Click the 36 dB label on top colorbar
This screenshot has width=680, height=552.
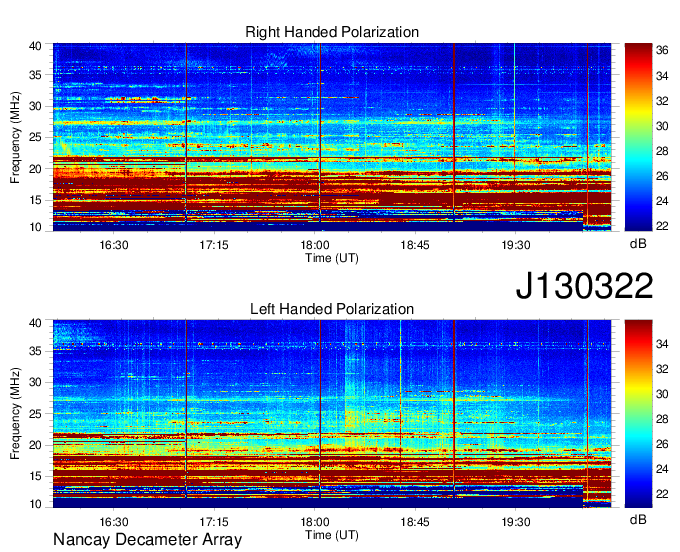(662, 51)
